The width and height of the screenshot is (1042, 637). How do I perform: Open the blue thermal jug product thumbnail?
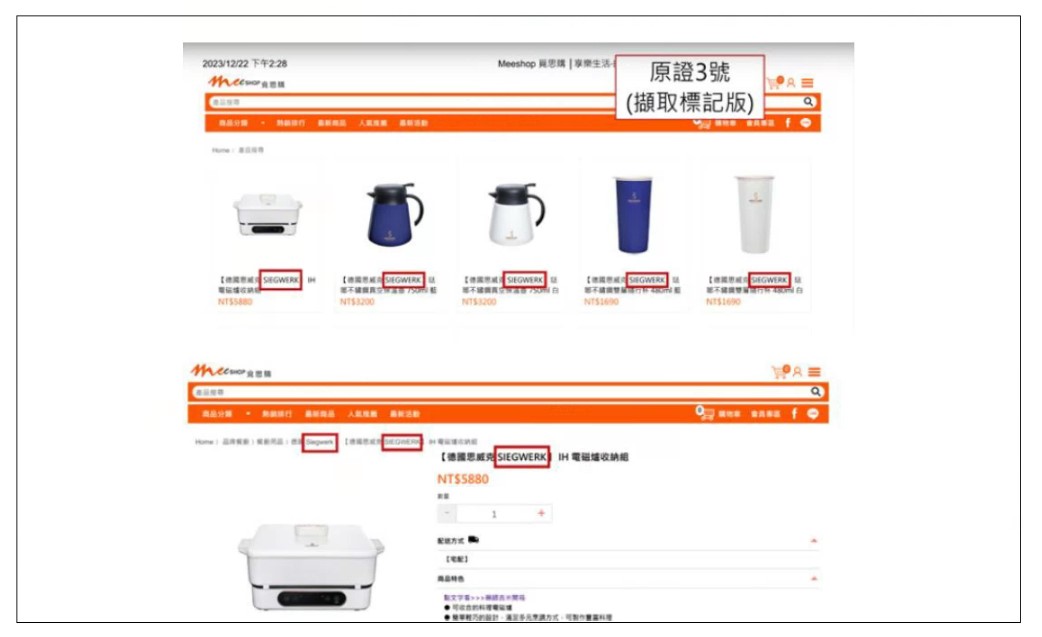tap(395, 215)
